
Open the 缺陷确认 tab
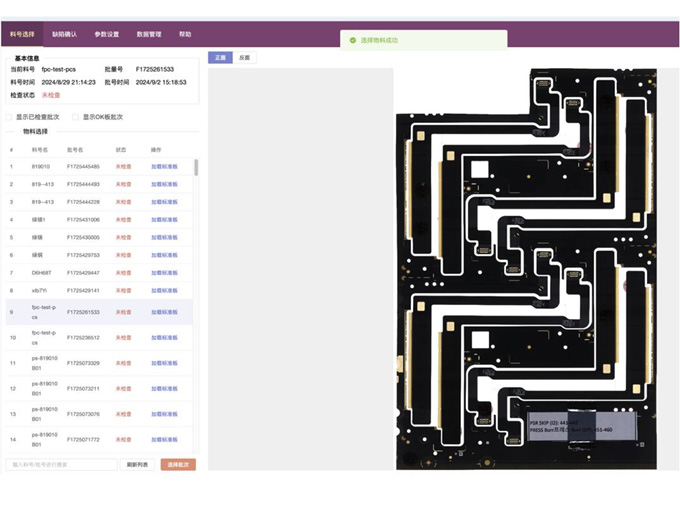click(64, 34)
